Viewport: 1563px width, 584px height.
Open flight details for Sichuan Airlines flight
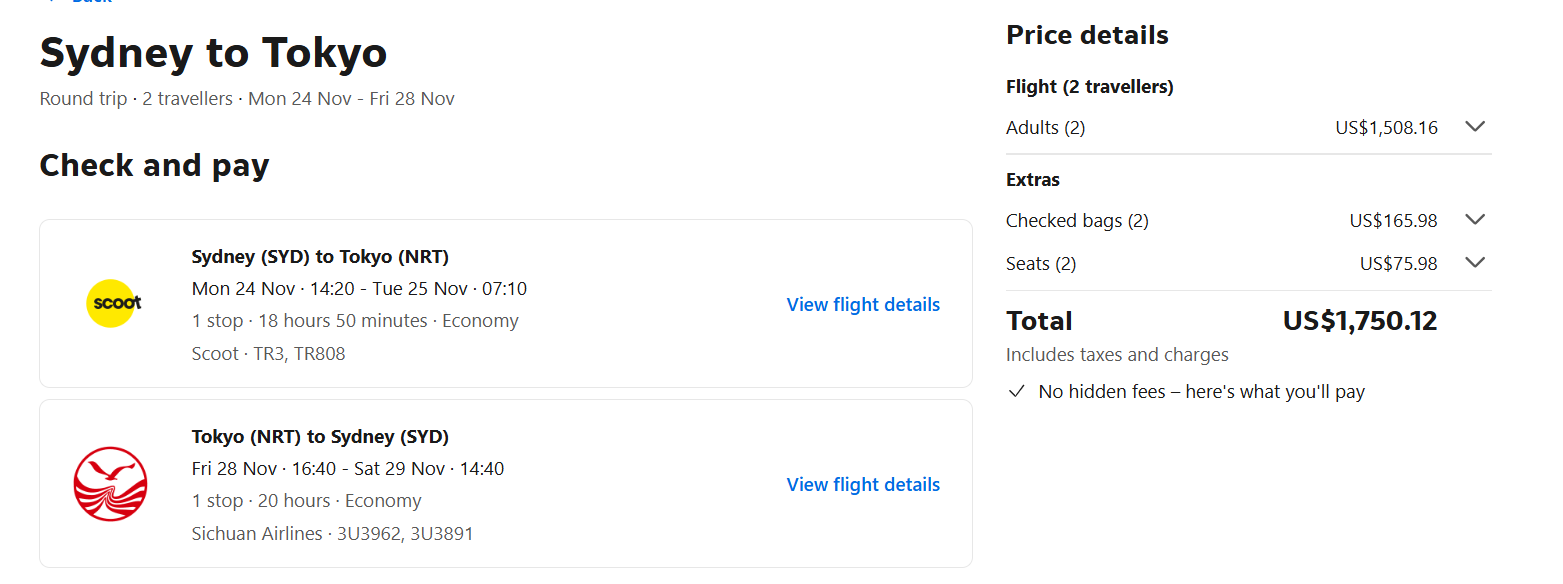point(863,485)
